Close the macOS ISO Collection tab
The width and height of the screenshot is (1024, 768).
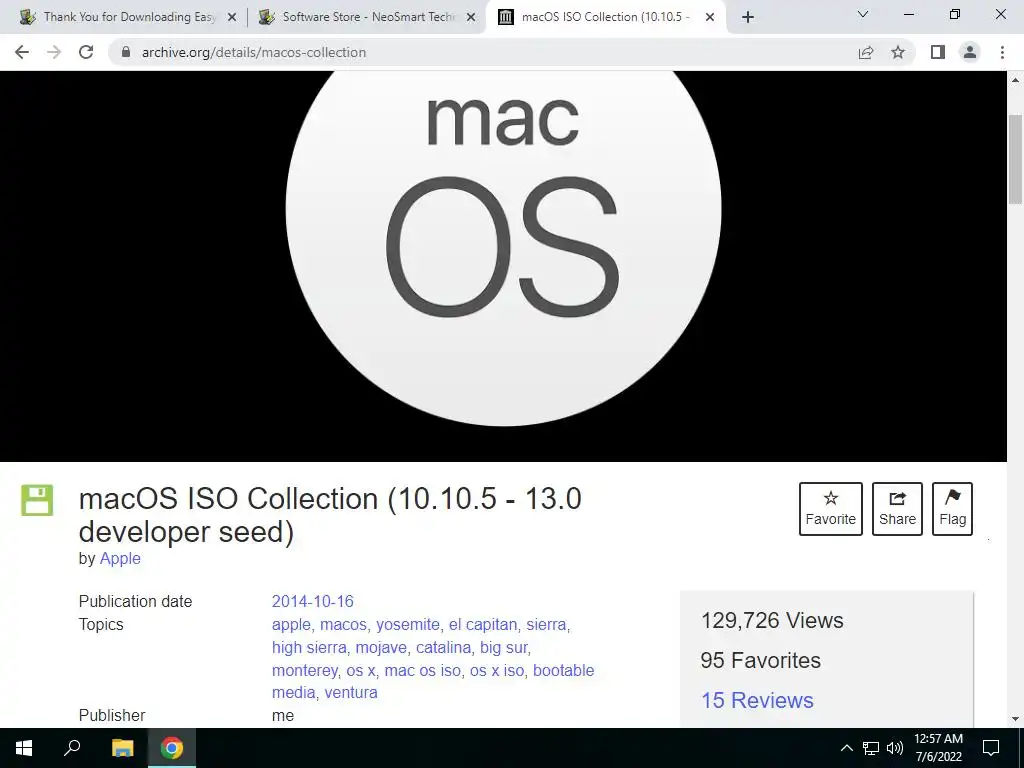[x=710, y=18]
